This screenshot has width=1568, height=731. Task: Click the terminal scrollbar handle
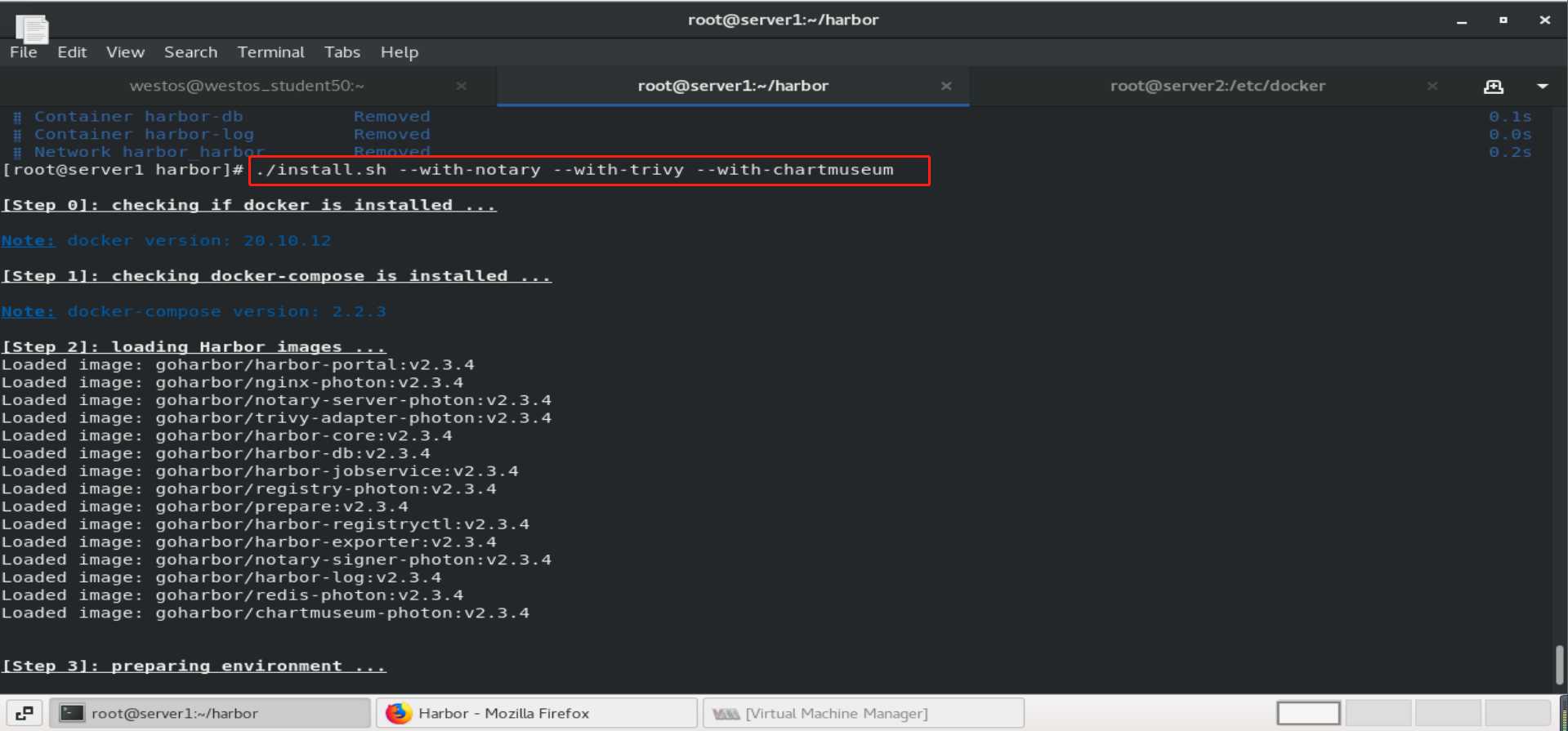point(1560,666)
